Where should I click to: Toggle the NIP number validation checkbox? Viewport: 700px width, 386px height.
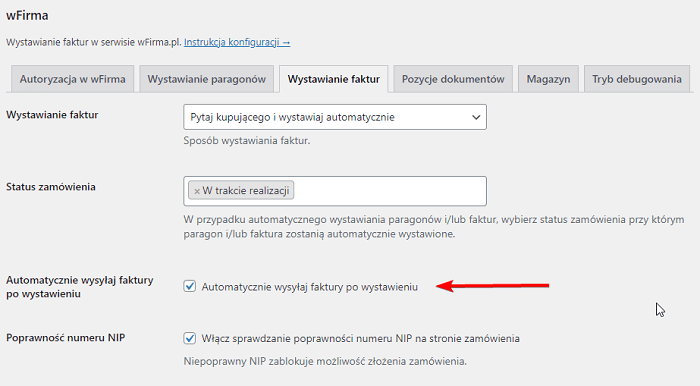tap(190, 338)
